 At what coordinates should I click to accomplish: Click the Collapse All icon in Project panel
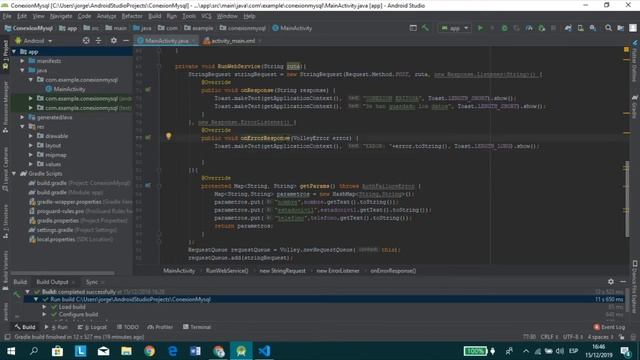98,40
